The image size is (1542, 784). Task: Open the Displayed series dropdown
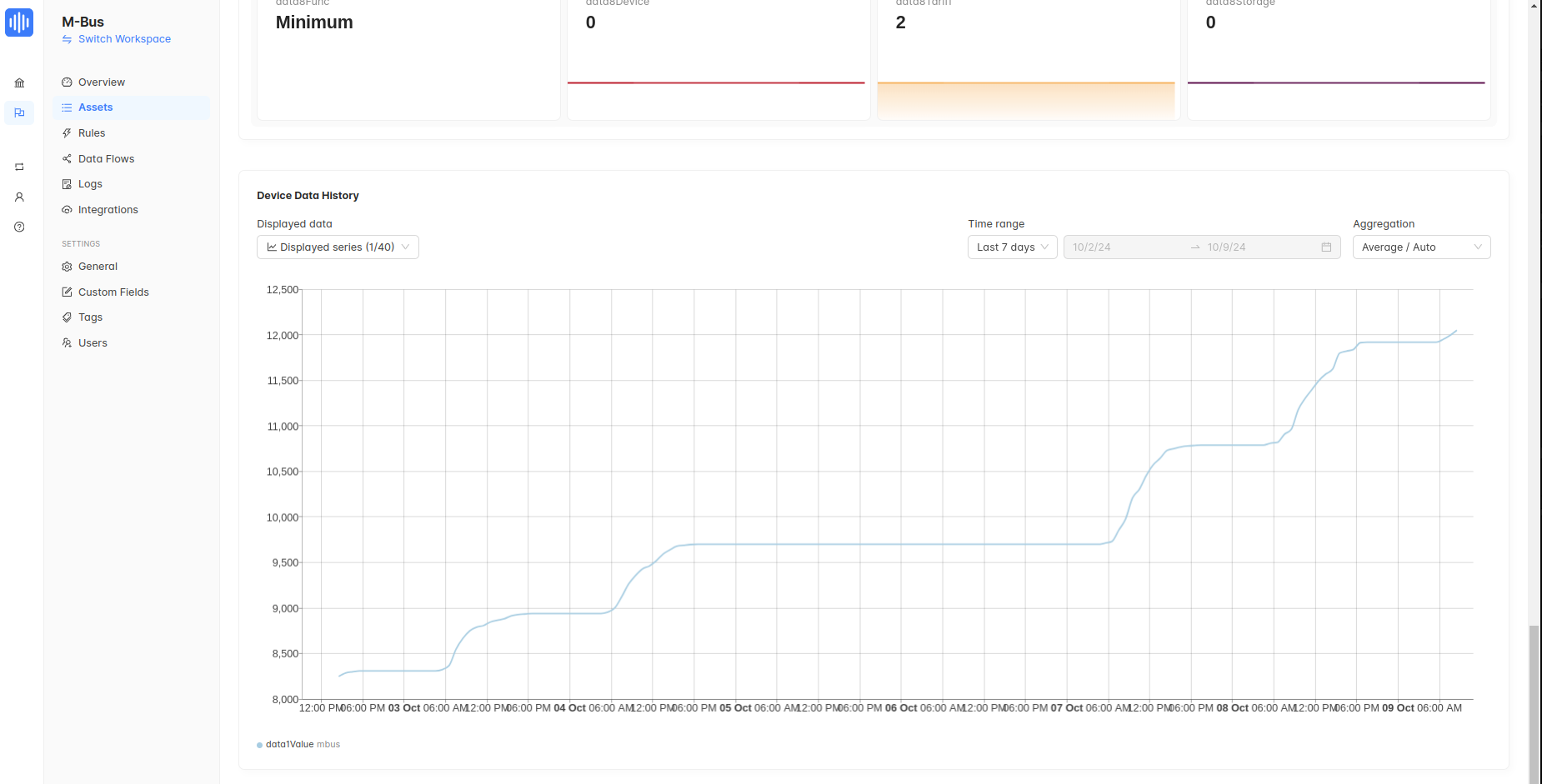pos(337,247)
